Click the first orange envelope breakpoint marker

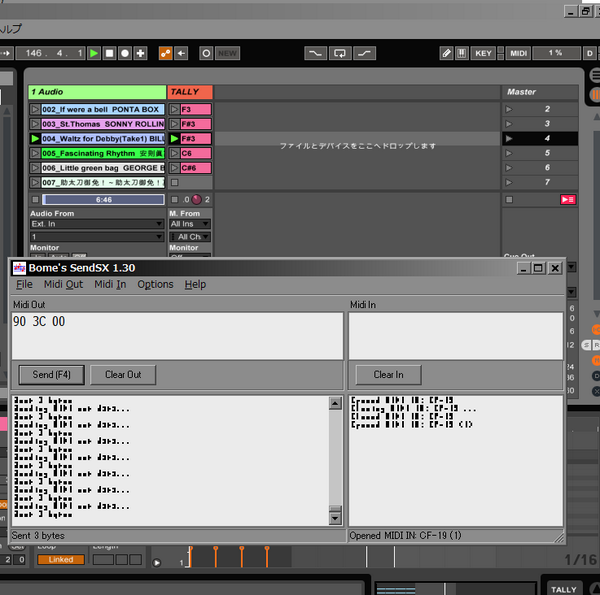191,549
